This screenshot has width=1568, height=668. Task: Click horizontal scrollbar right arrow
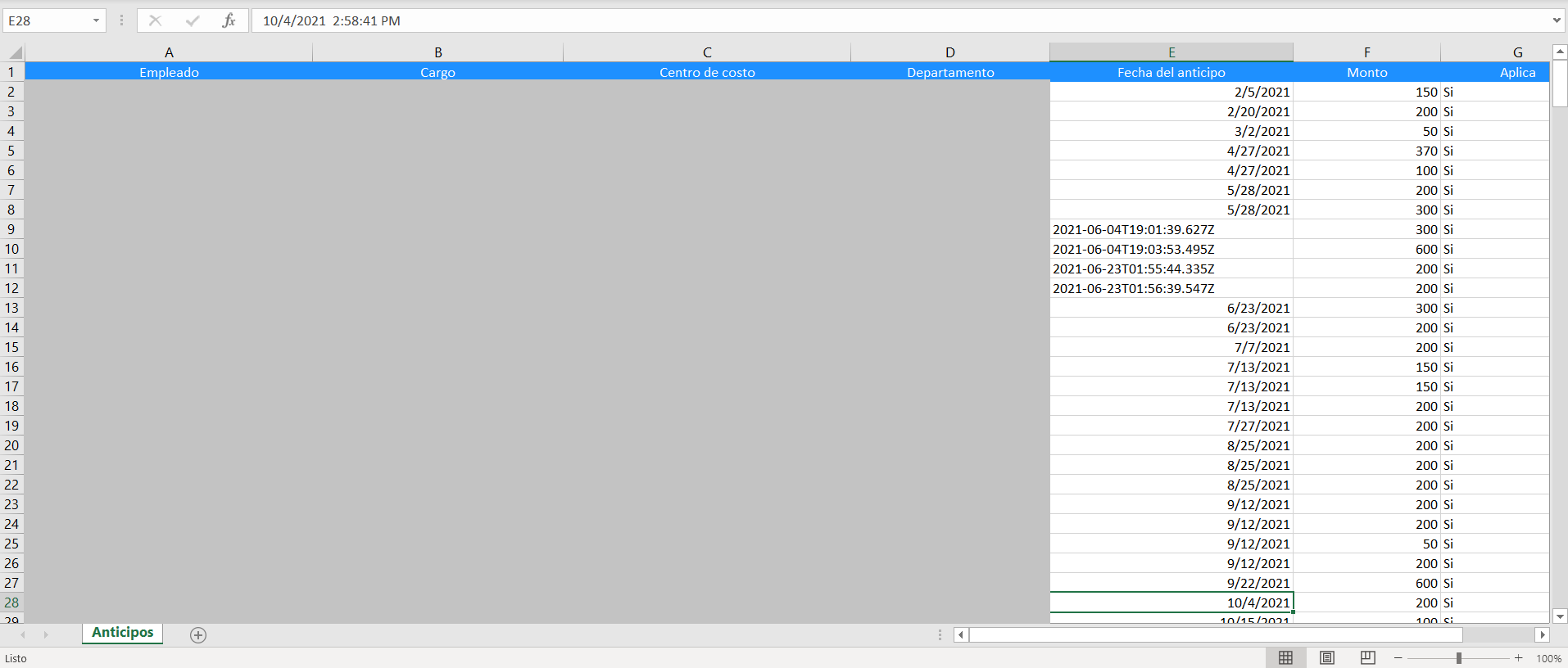[x=1542, y=634]
